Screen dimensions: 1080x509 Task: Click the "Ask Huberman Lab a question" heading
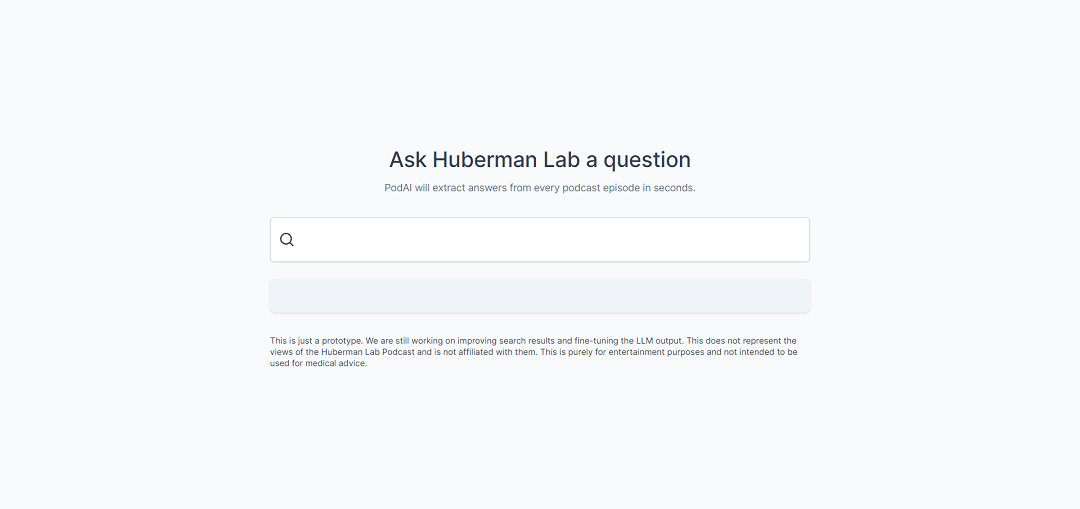540,160
